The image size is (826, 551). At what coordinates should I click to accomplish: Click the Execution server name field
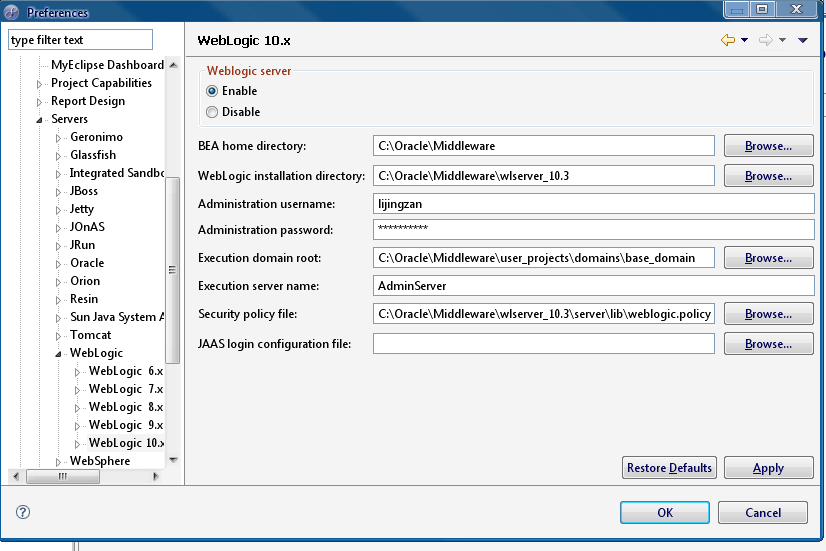click(x=594, y=286)
